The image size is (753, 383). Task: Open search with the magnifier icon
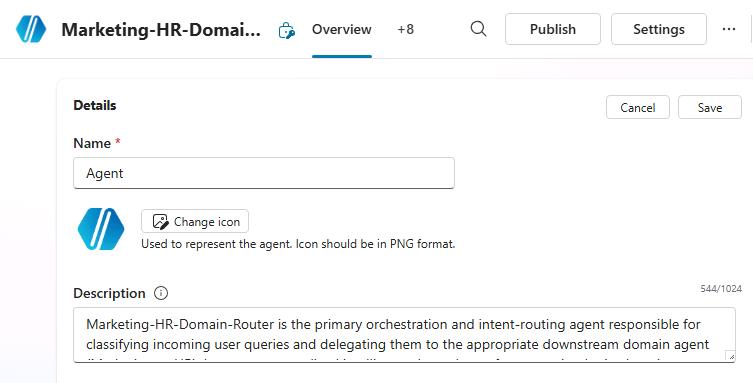coord(478,29)
